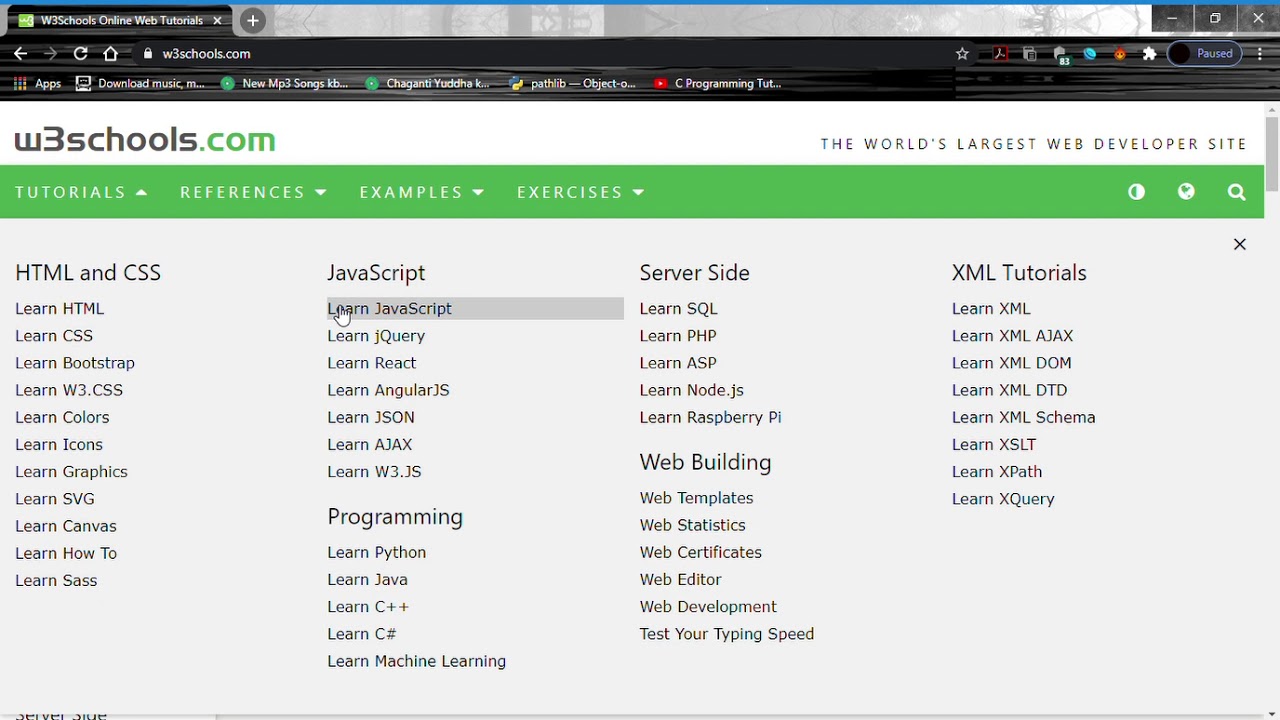Open Test Your Typing Speed
The image size is (1280, 720).
click(726, 634)
